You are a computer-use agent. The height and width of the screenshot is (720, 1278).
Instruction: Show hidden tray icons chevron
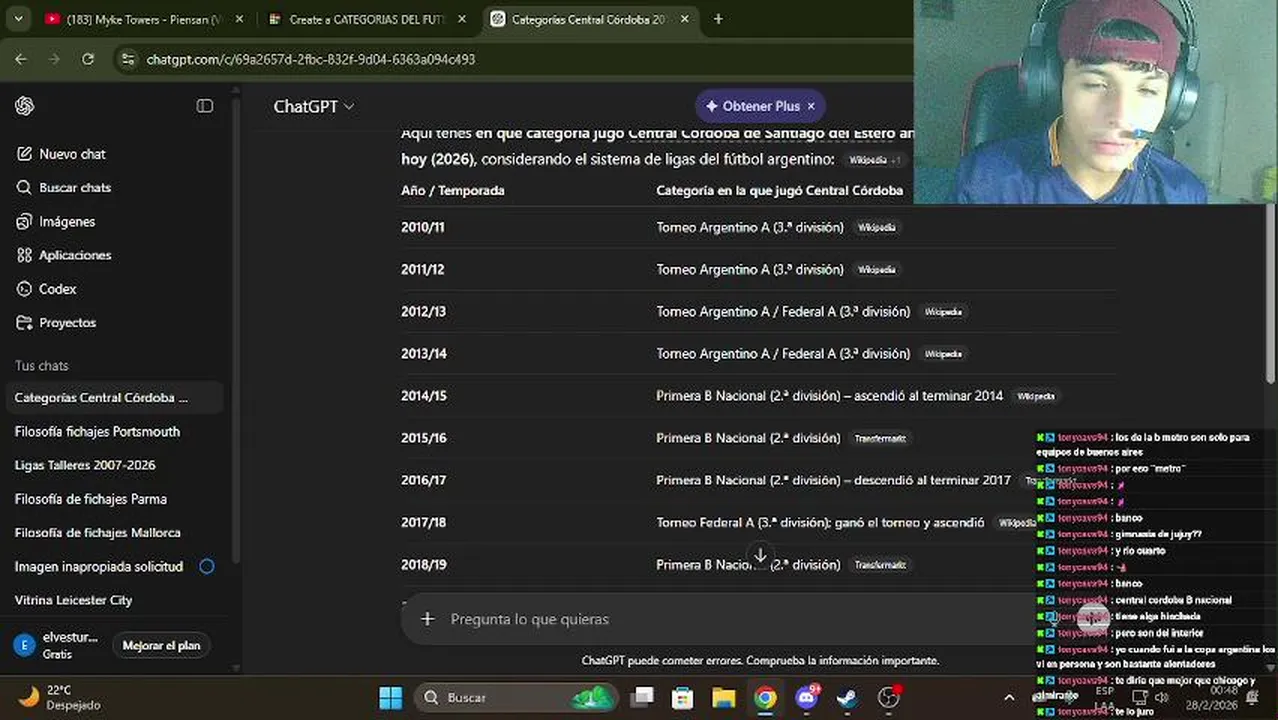(x=1009, y=697)
